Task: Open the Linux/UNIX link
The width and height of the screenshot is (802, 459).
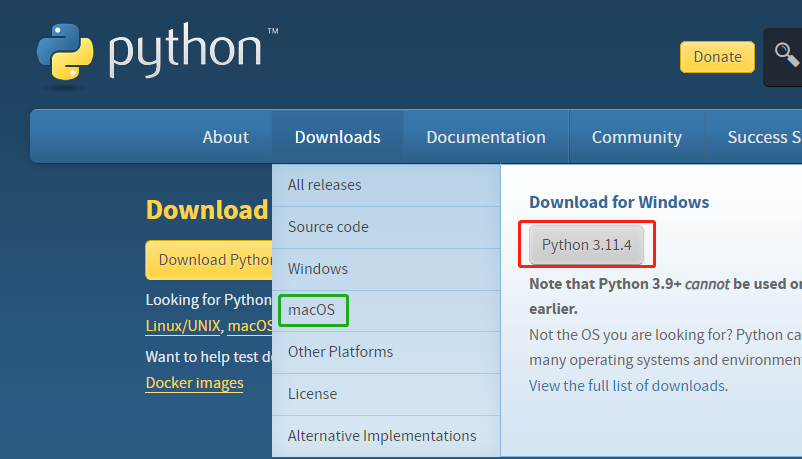Action: (183, 326)
